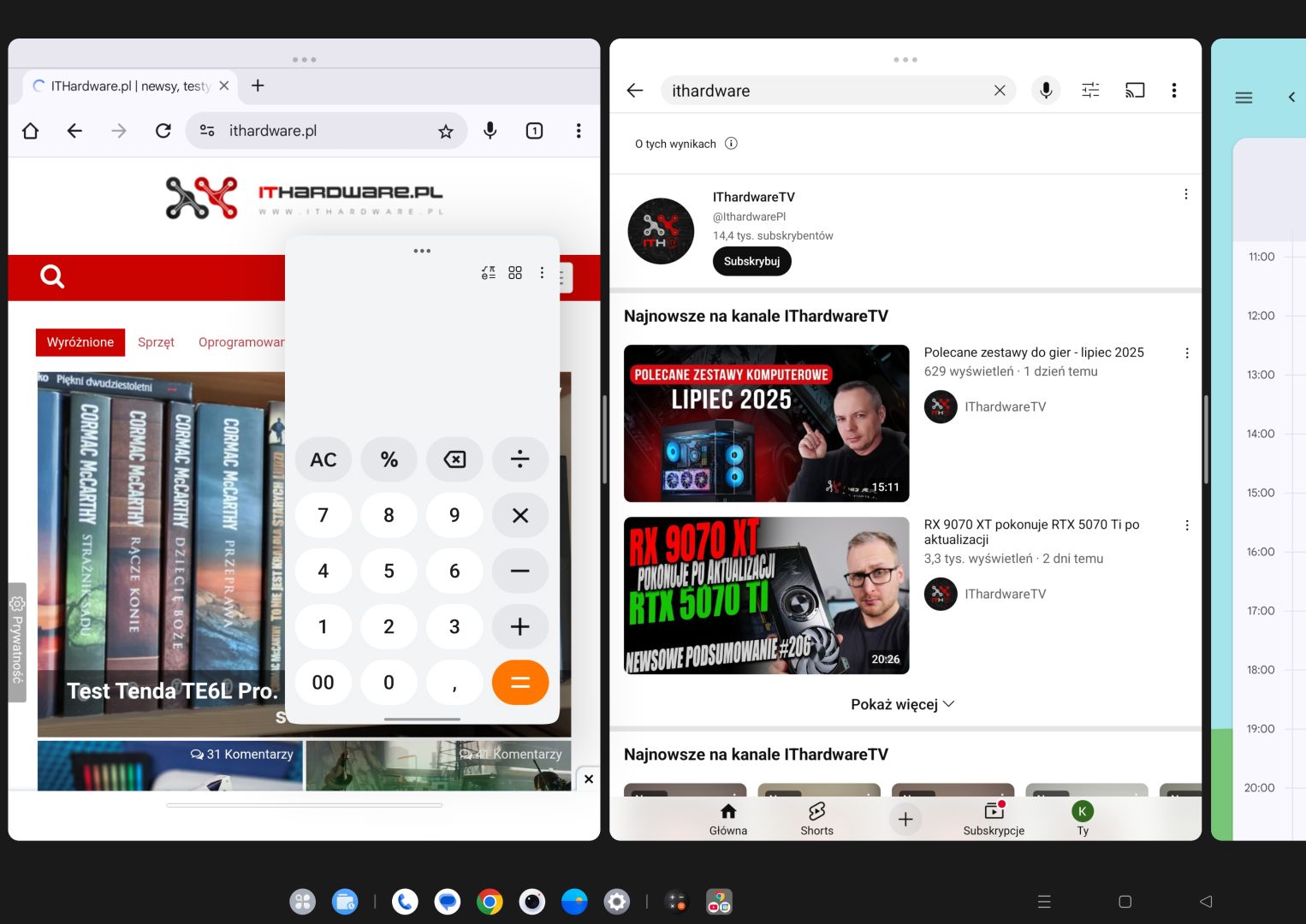Click the ithardware.pl address bar
The image size is (1306, 924).
pos(327,131)
